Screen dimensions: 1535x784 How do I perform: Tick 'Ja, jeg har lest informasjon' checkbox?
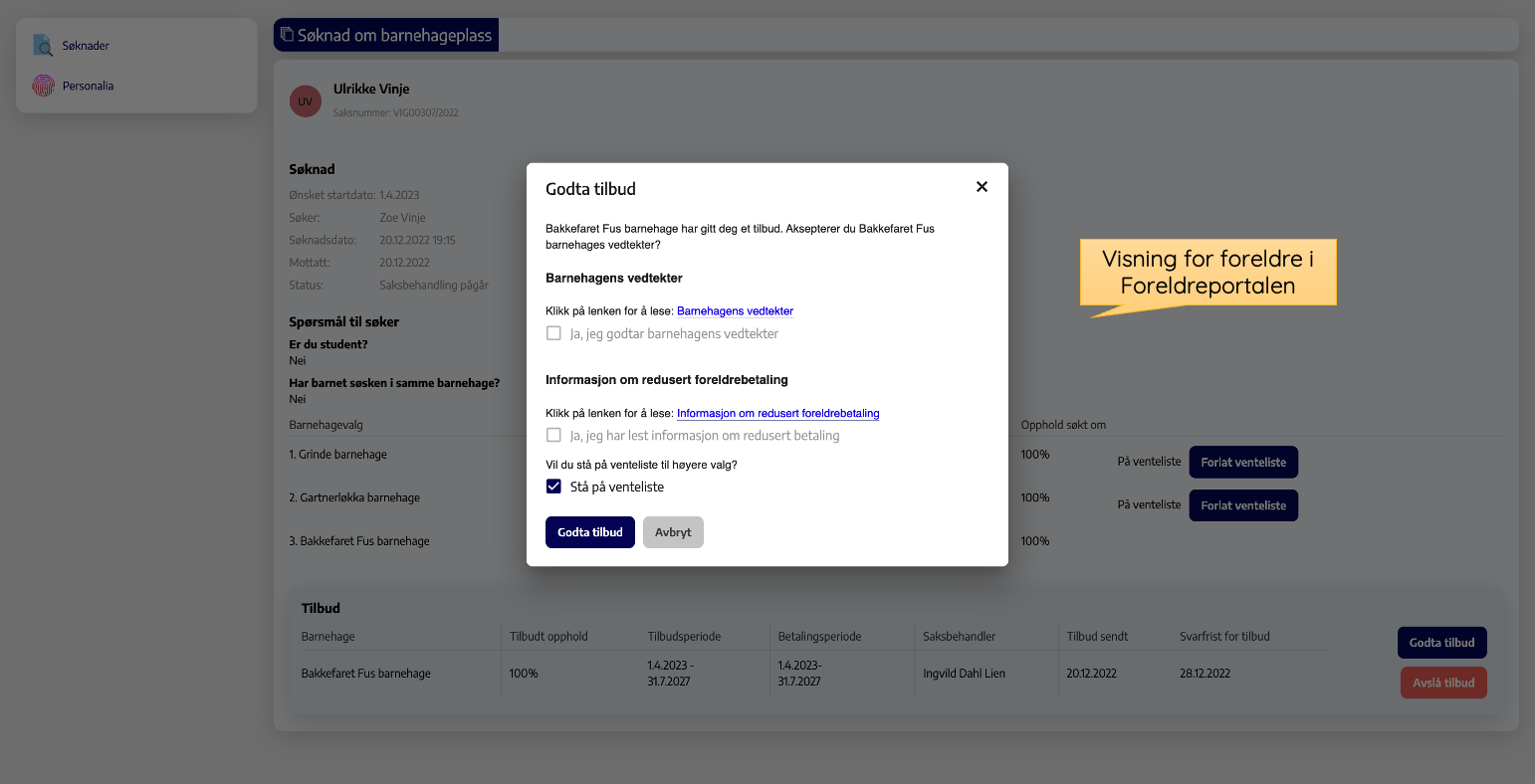[553, 435]
